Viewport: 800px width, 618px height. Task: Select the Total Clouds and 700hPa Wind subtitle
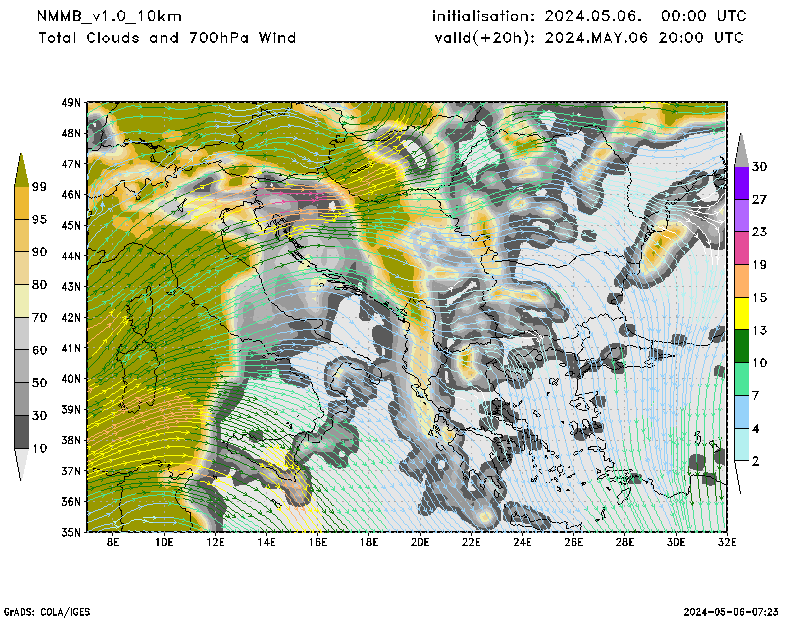coord(167,38)
